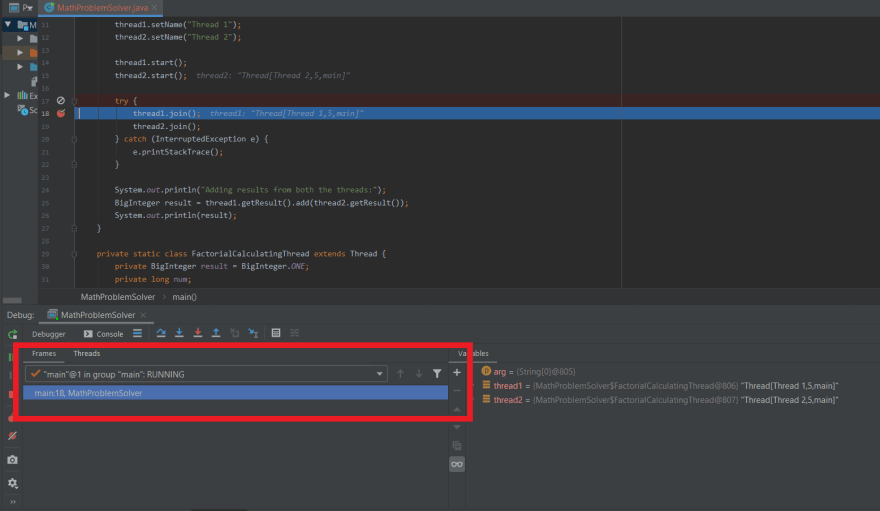The height and width of the screenshot is (511, 880).
Task: Collapse the top project root tree arrow
Action: pos(8,24)
